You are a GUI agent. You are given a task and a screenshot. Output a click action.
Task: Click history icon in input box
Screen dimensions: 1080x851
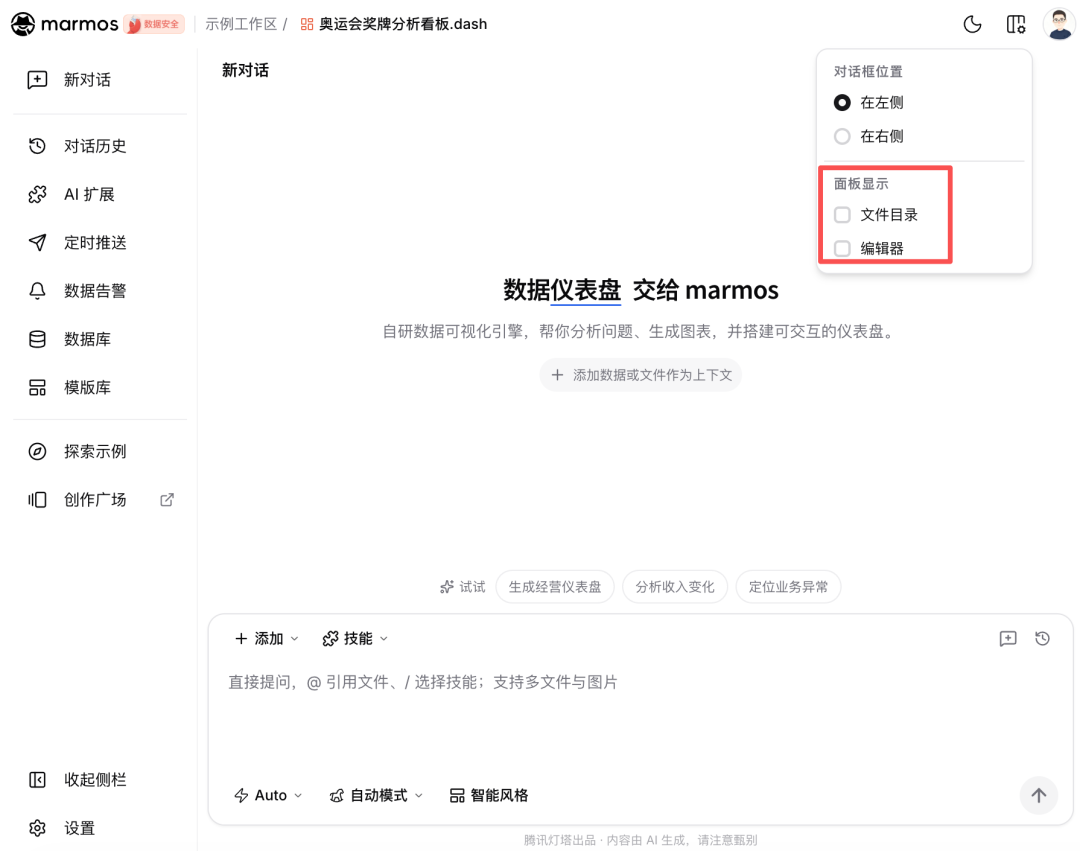[1042, 639]
